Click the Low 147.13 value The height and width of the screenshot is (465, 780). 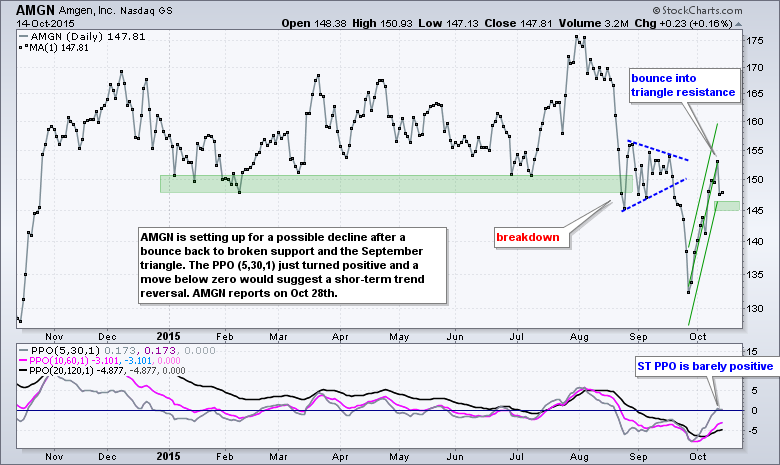tap(448, 23)
